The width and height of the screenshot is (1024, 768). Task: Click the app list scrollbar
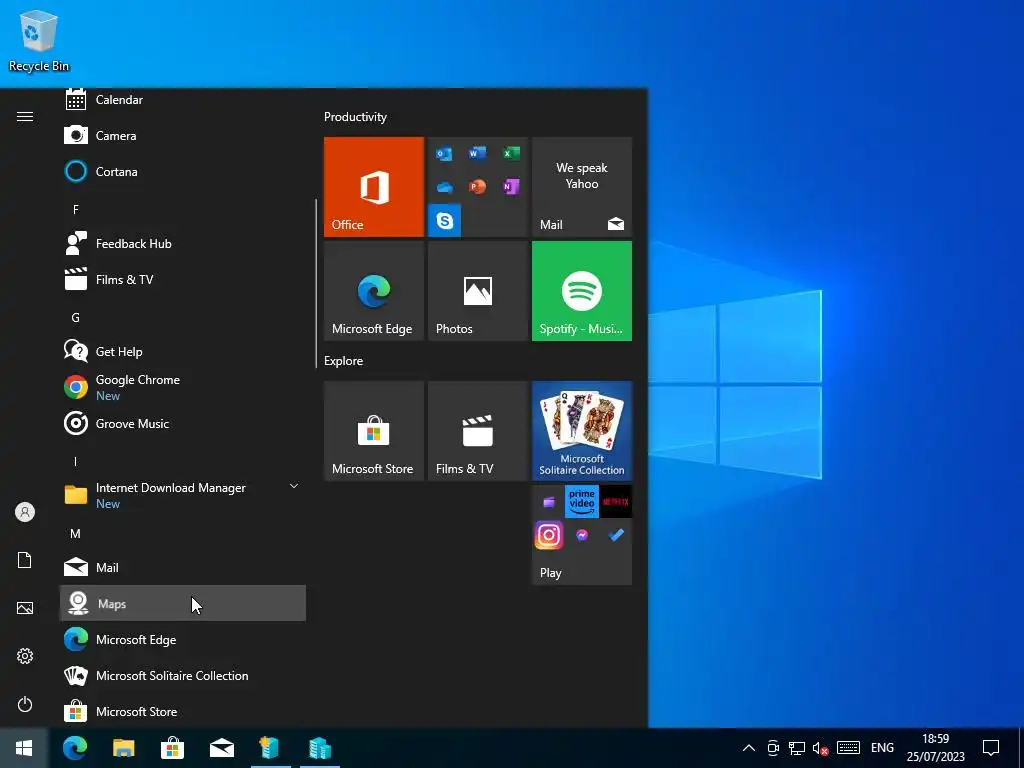click(316, 283)
